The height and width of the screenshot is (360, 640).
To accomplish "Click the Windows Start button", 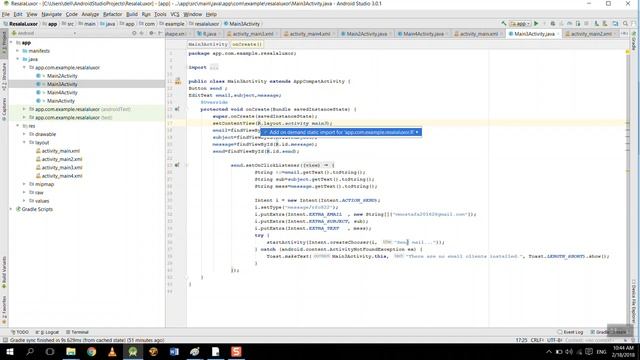I will 10,351.
